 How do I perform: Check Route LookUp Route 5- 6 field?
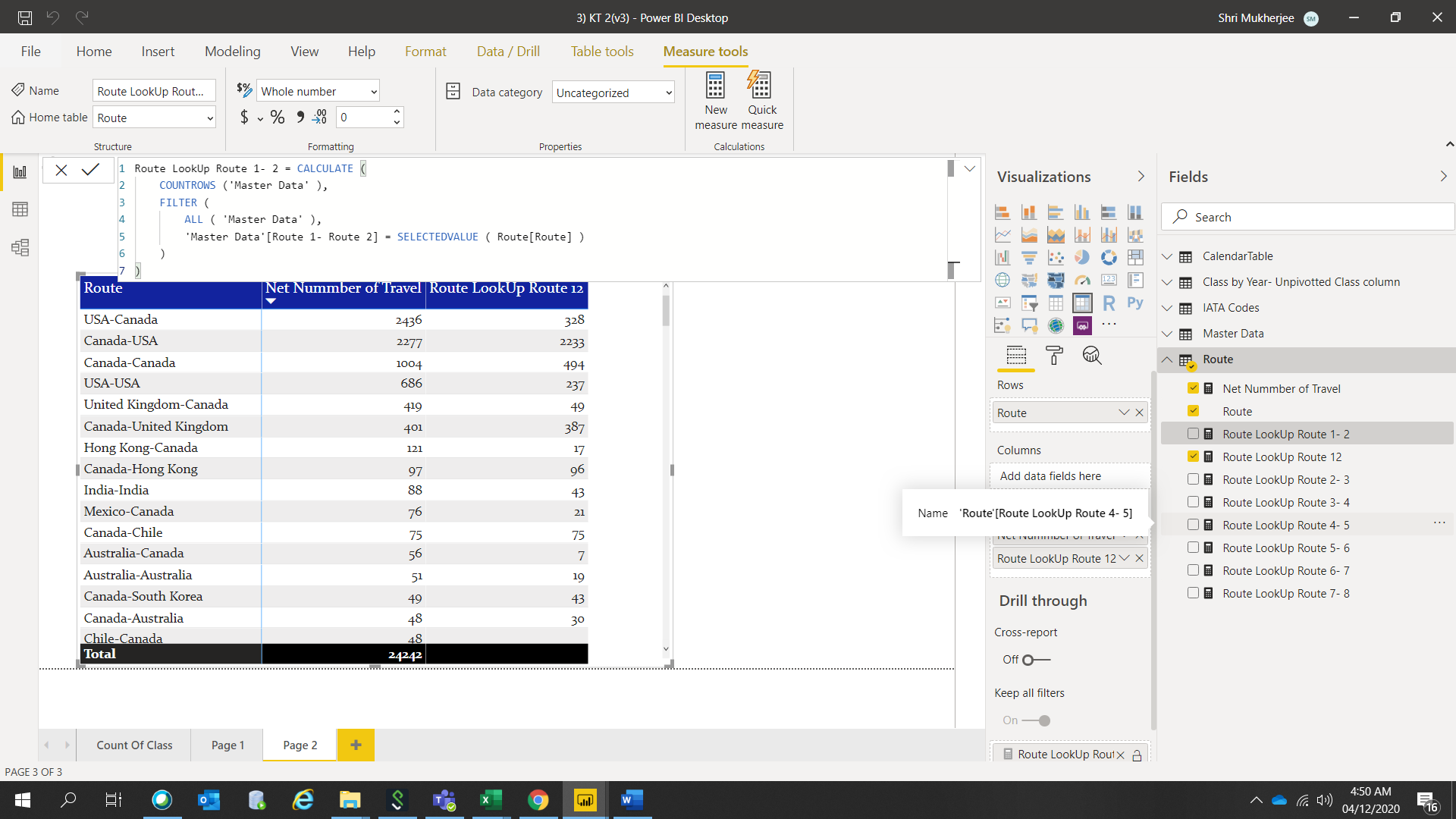tap(1193, 548)
